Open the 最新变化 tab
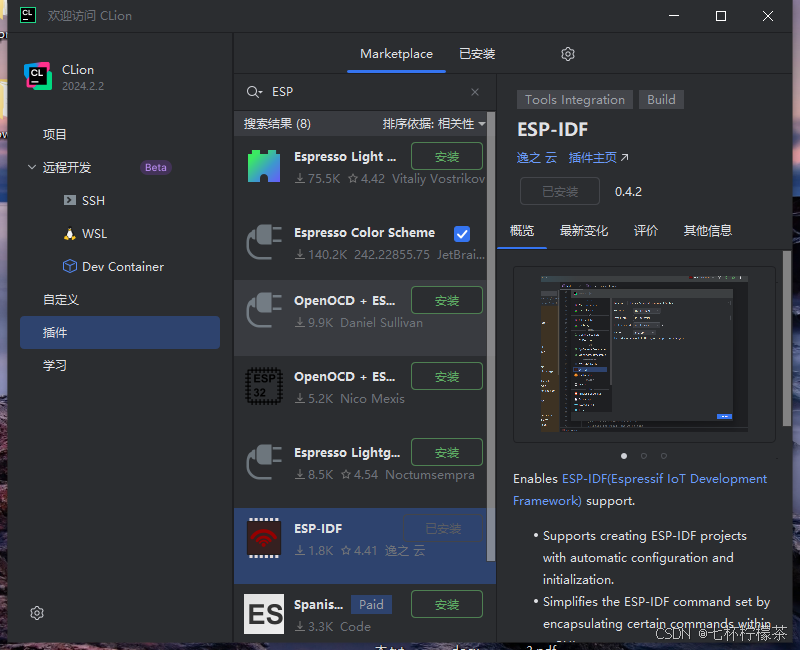 [584, 231]
